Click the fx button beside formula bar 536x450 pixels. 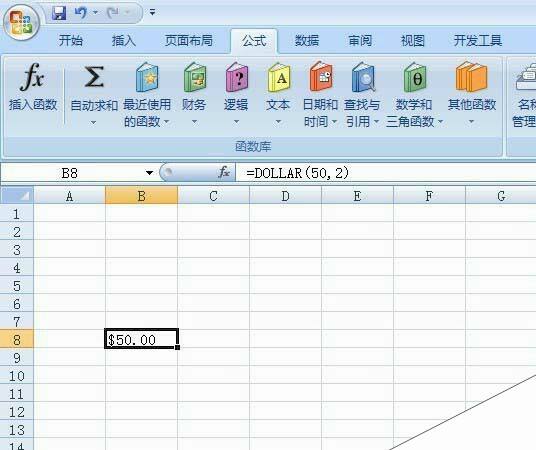pyautogui.click(x=224, y=172)
